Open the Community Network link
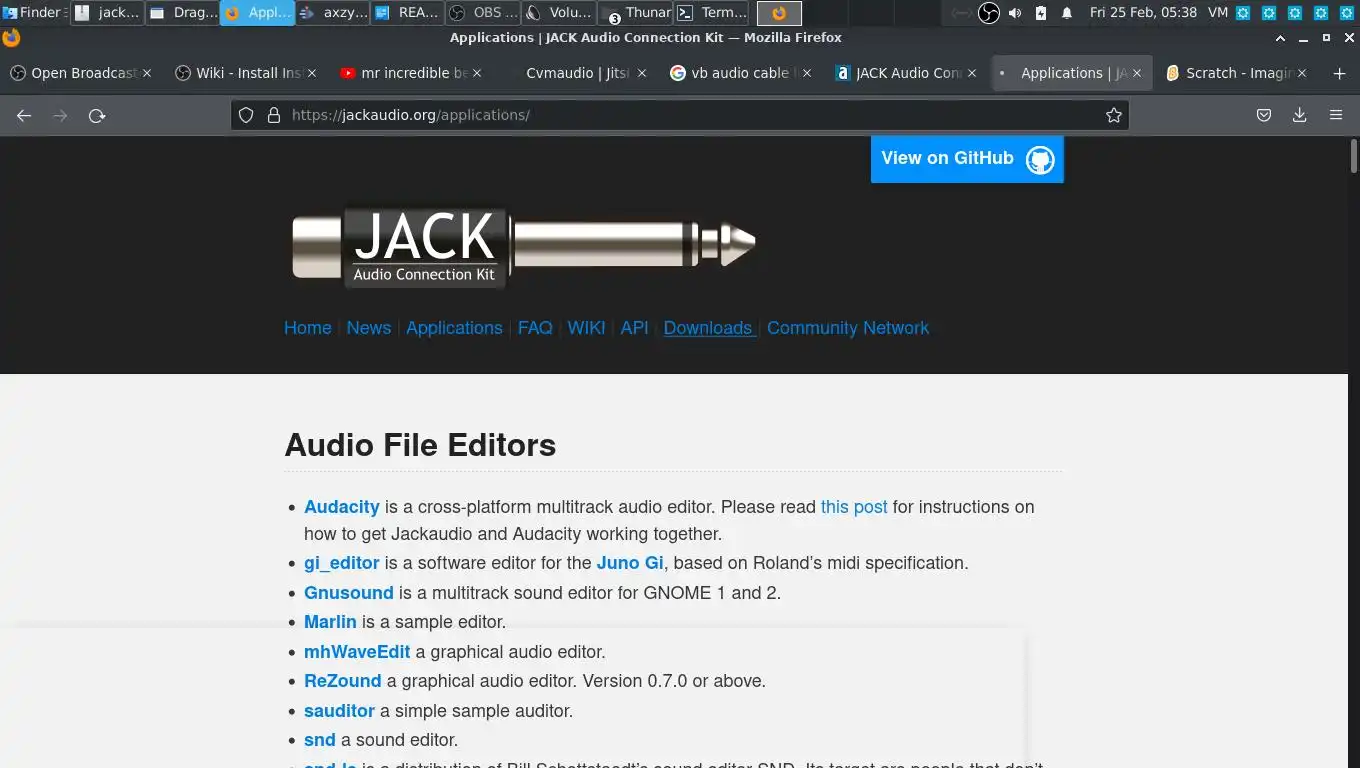 click(848, 328)
